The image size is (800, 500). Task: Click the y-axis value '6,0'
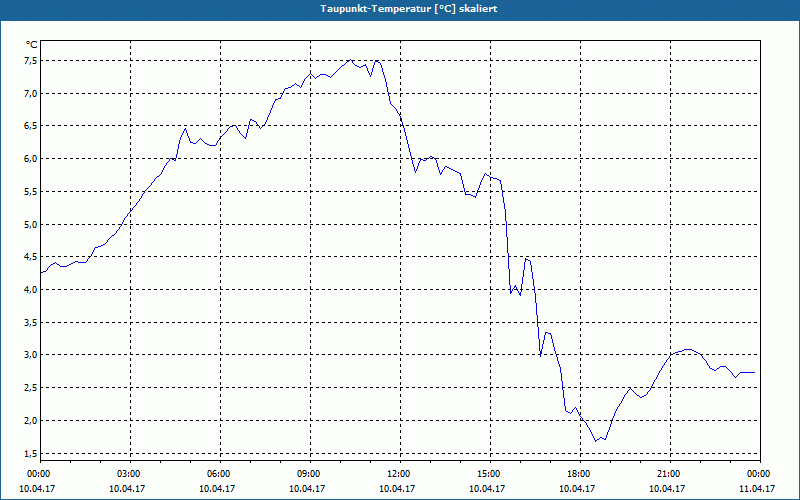pos(31,159)
